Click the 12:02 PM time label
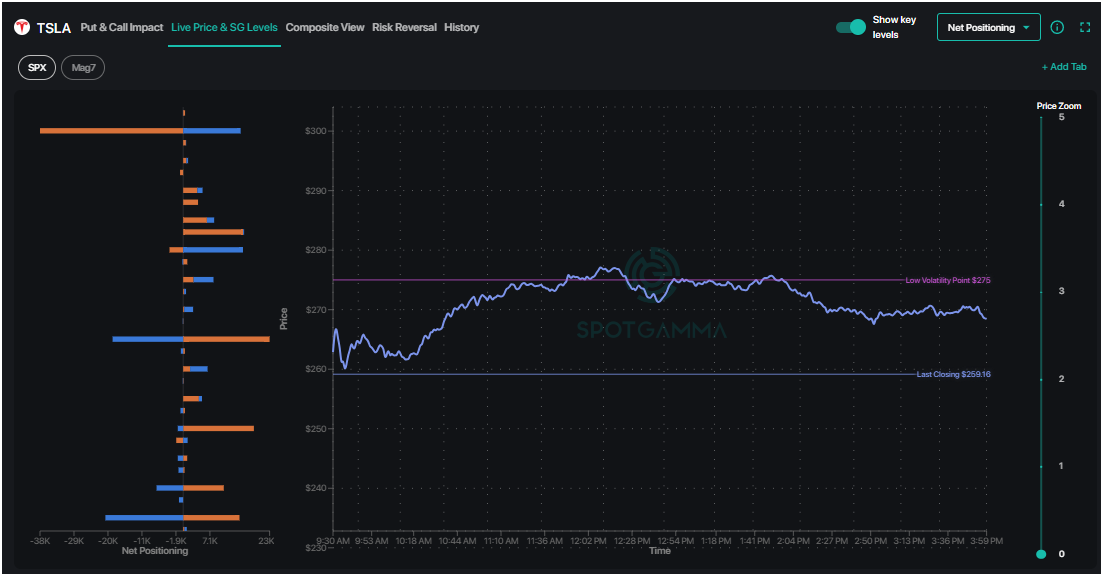Viewport: 1103px width, 576px height. coord(588,541)
